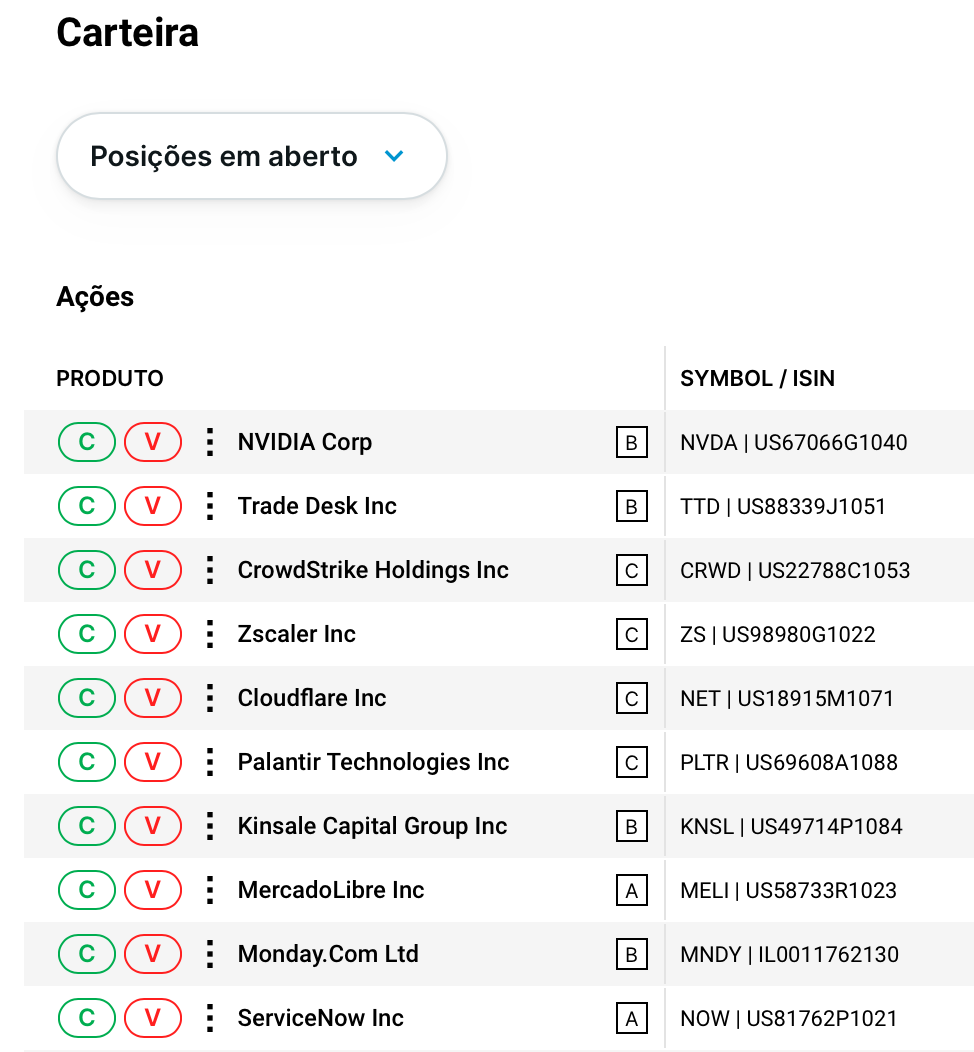Show more options for CrowdStrike Holdings Inc
974x1052 pixels.
[x=210, y=570]
